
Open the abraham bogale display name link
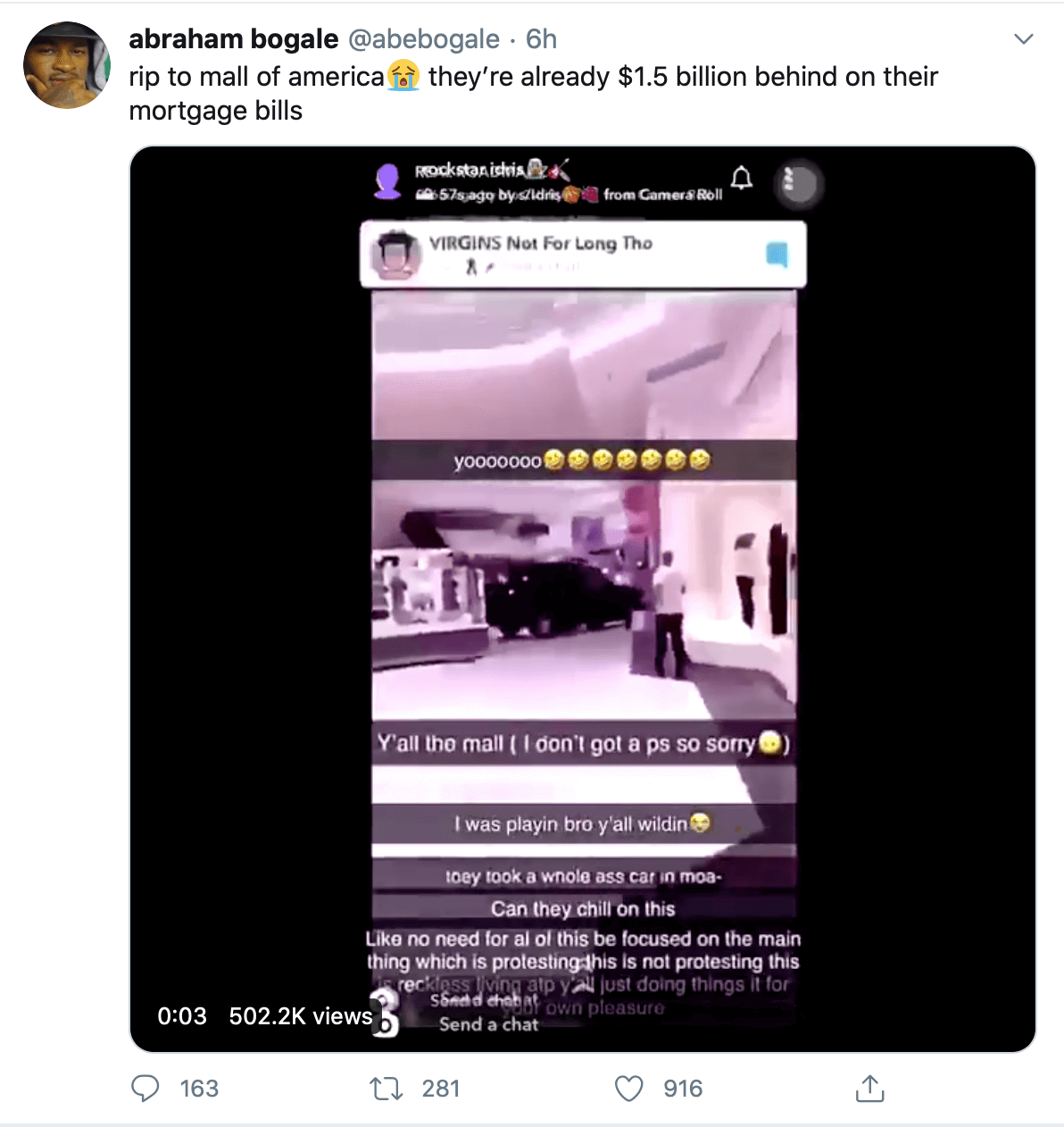[234, 39]
